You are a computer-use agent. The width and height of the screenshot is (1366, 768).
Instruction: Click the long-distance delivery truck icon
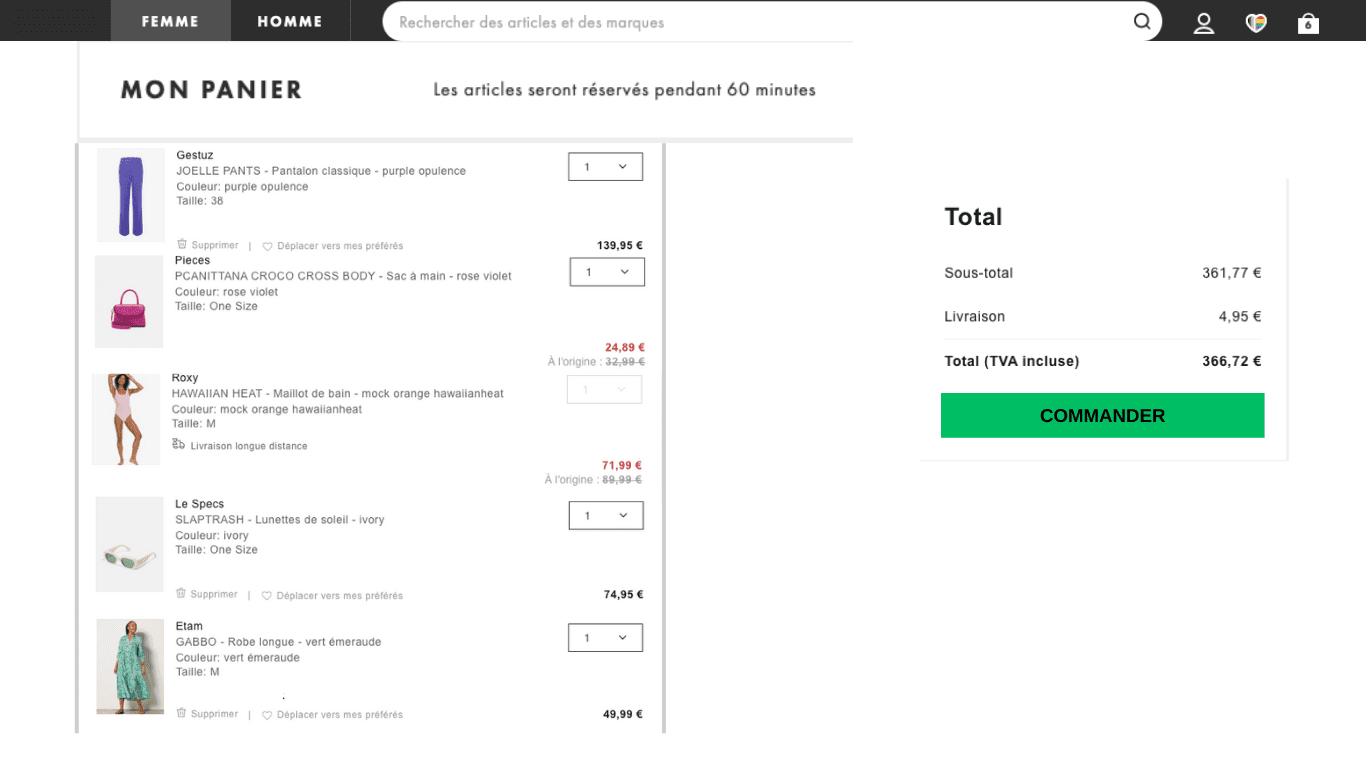pyautogui.click(x=178, y=444)
